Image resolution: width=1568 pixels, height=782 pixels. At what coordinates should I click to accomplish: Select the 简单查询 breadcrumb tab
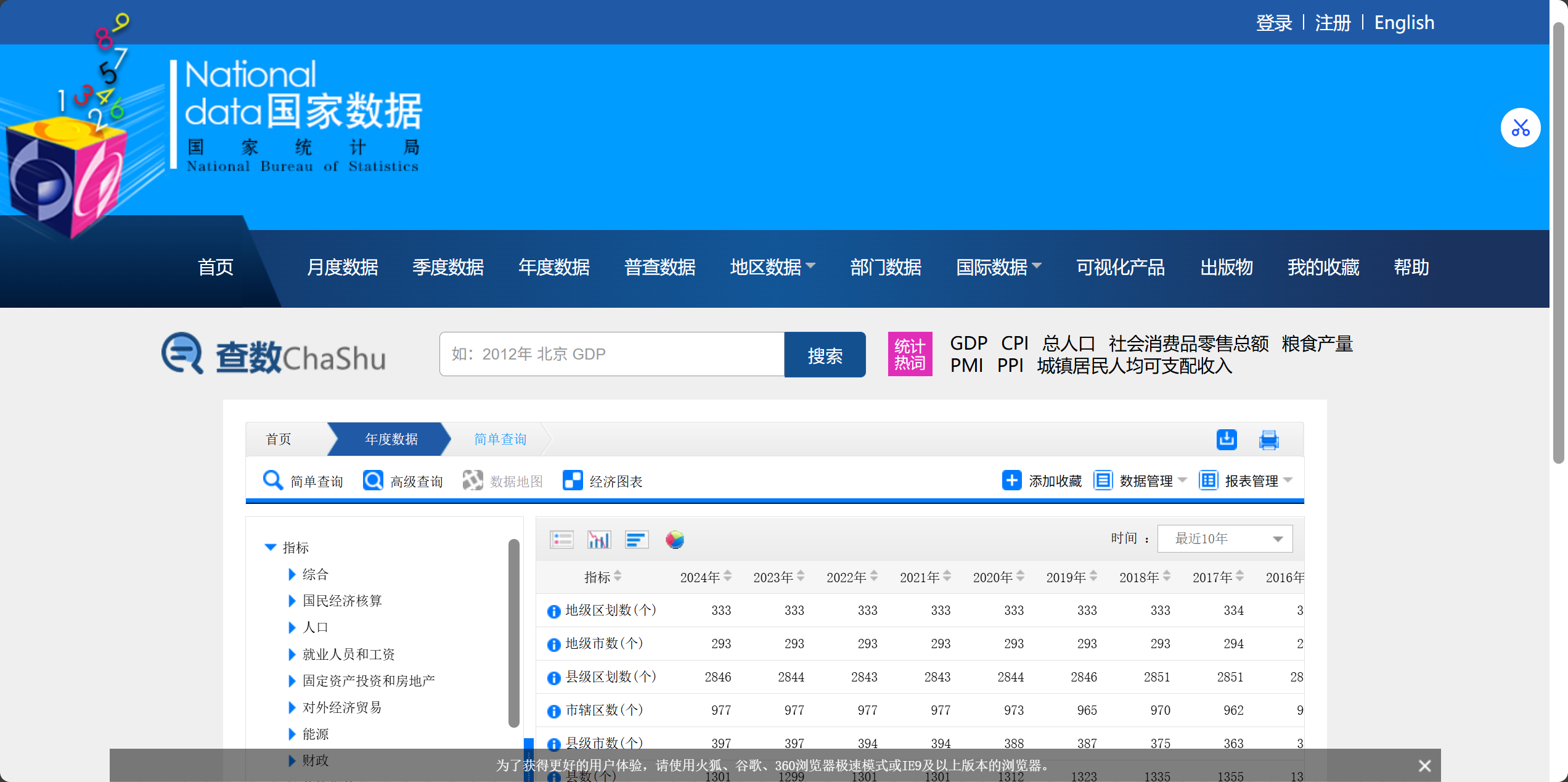(x=500, y=439)
